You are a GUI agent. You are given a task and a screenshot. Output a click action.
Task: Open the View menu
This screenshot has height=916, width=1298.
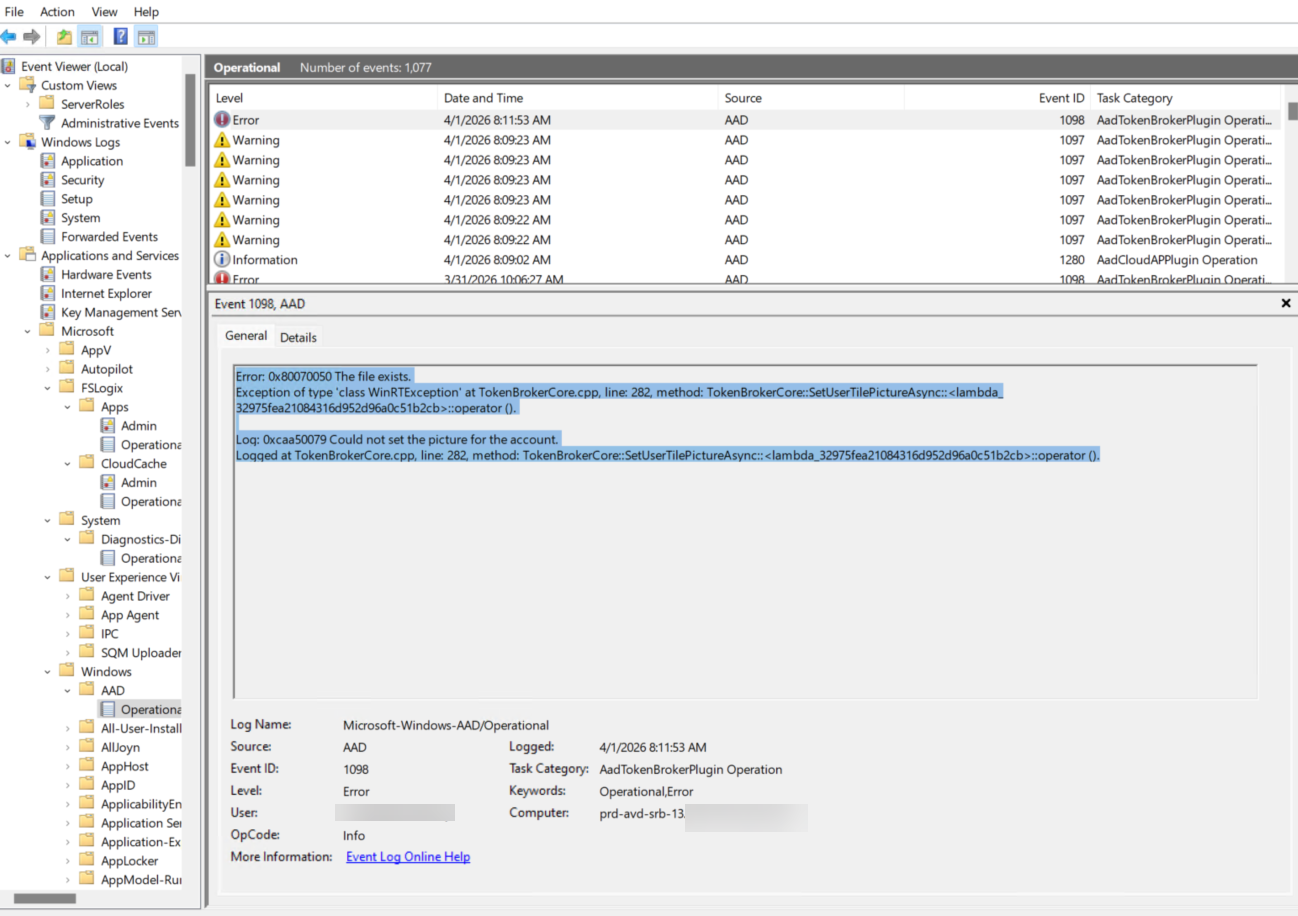[x=104, y=12]
